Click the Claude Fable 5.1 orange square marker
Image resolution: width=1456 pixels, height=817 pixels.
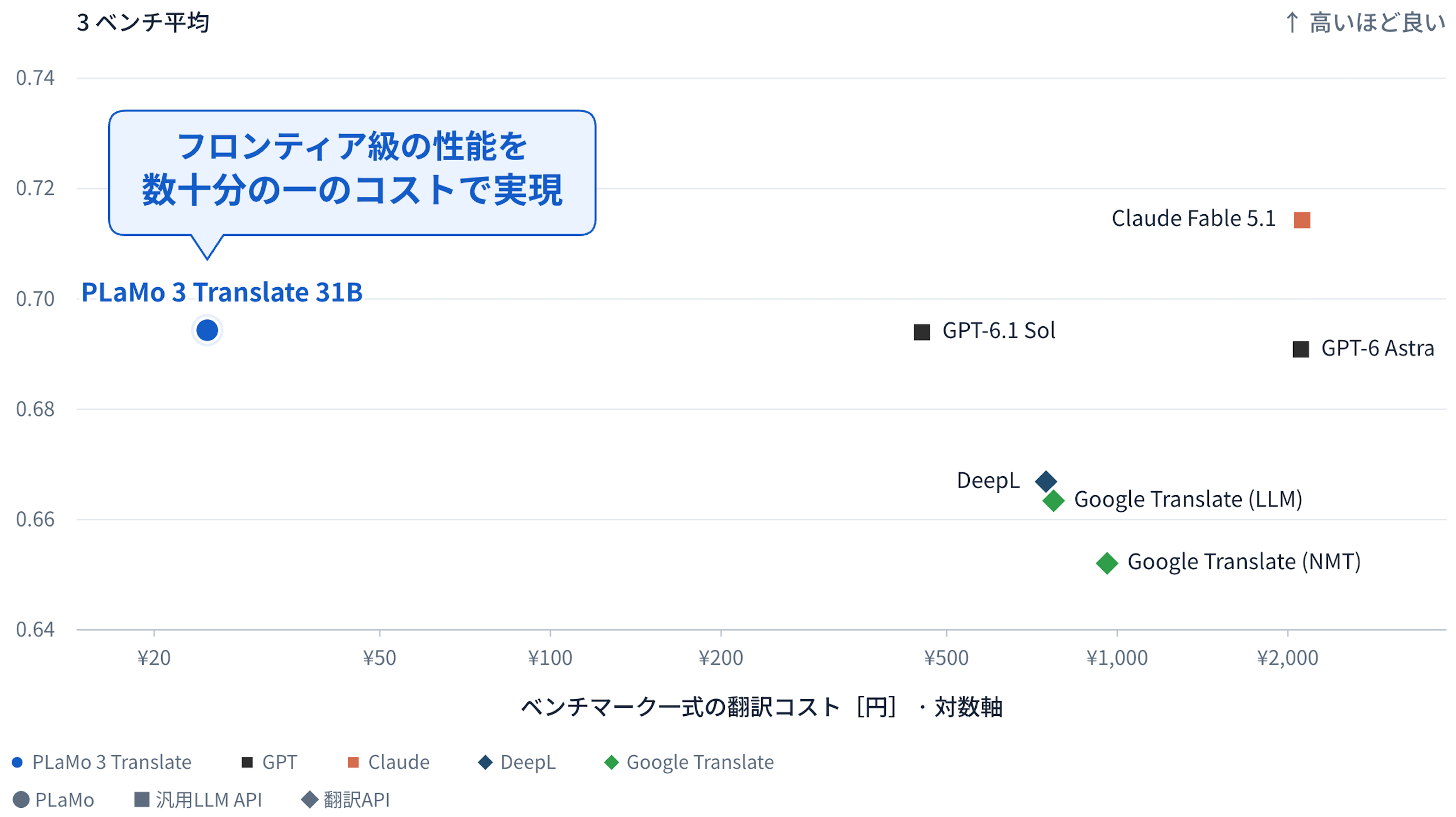pyautogui.click(x=1302, y=220)
